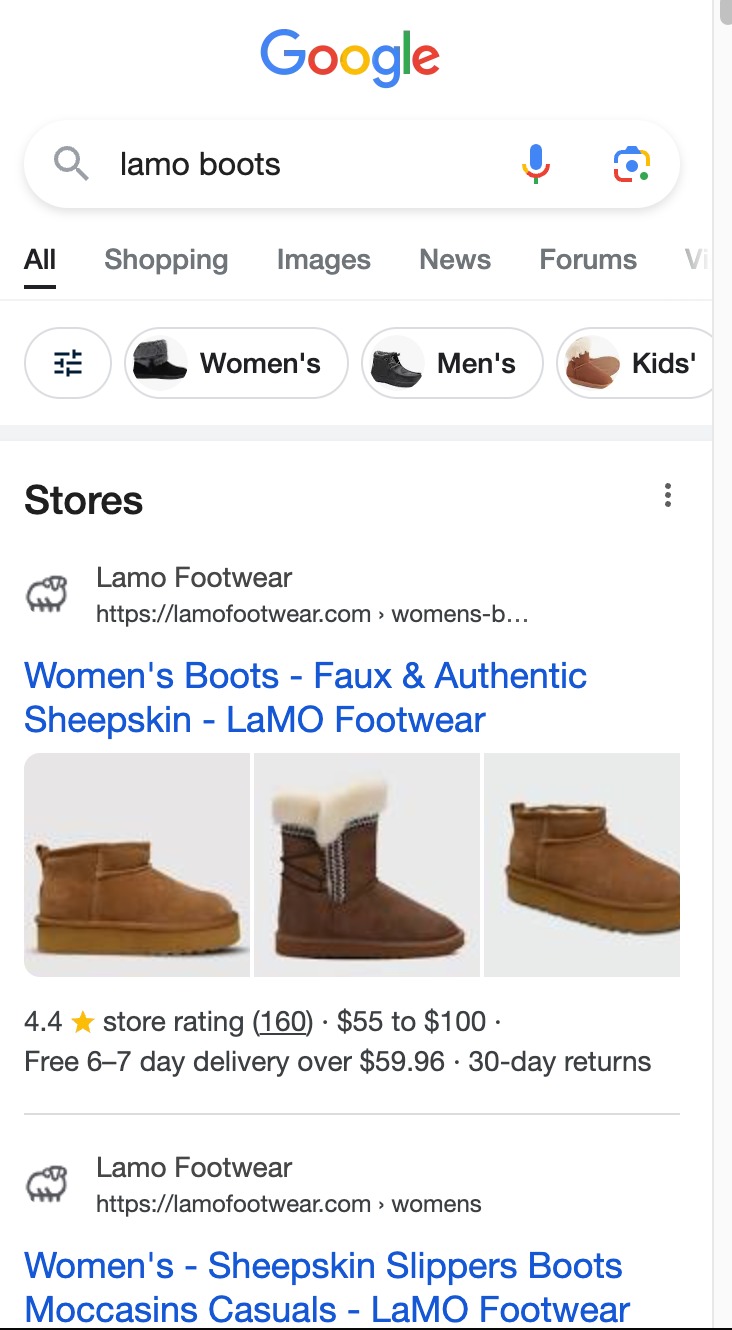Activate voice search with the microphone icon

click(536, 163)
